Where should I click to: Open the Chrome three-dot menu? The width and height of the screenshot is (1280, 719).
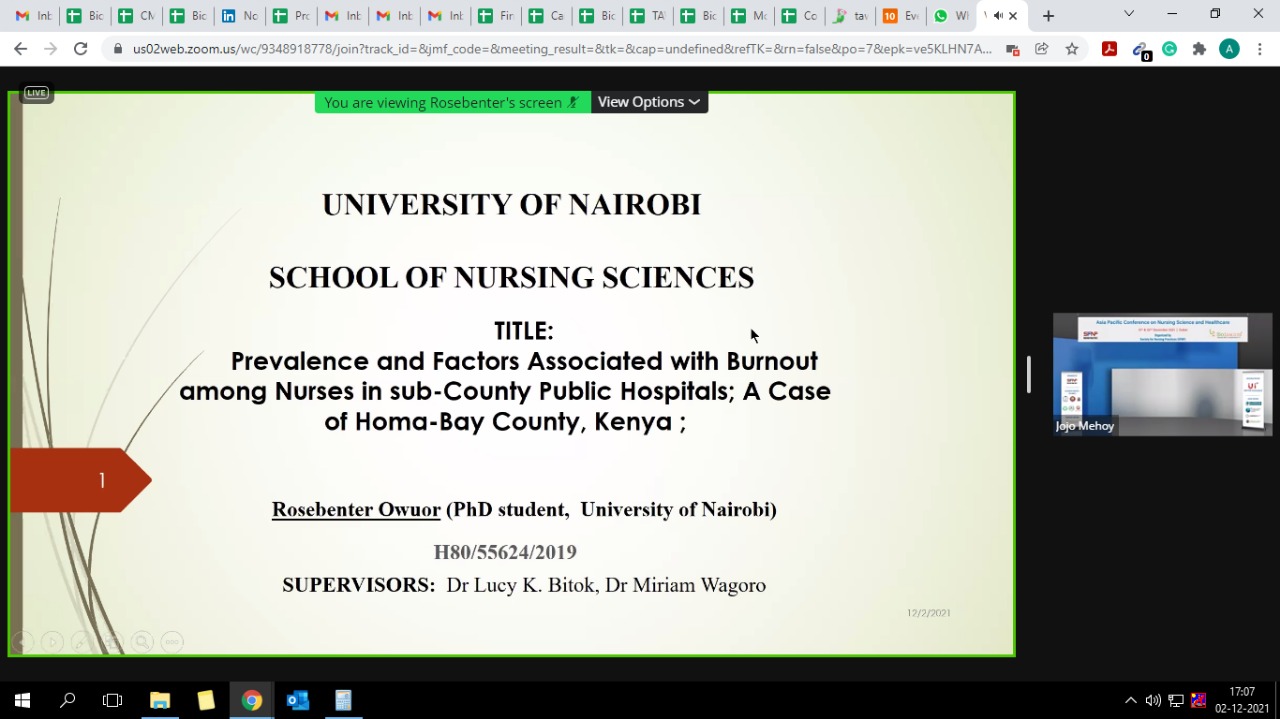point(1260,49)
